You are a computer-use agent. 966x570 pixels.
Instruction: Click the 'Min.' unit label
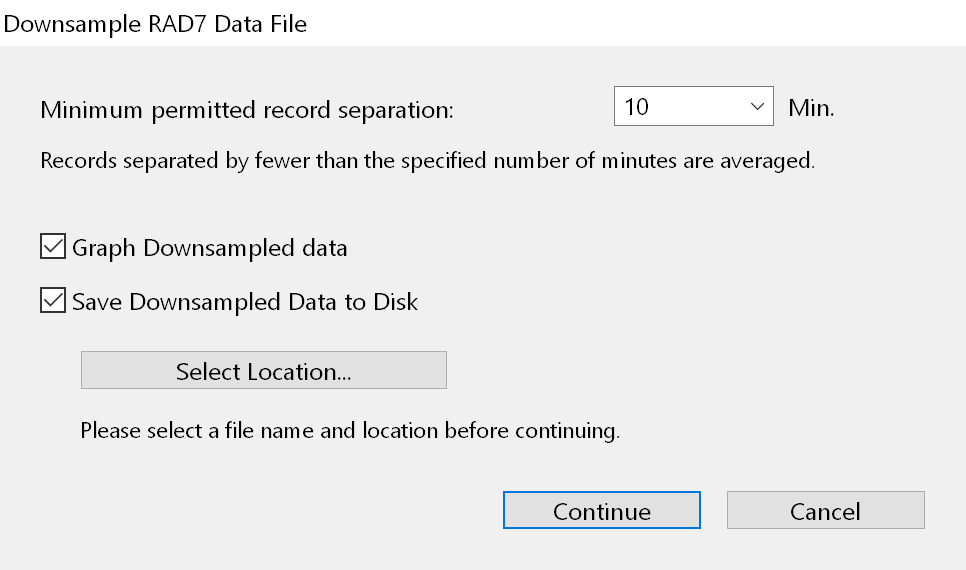tap(811, 108)
